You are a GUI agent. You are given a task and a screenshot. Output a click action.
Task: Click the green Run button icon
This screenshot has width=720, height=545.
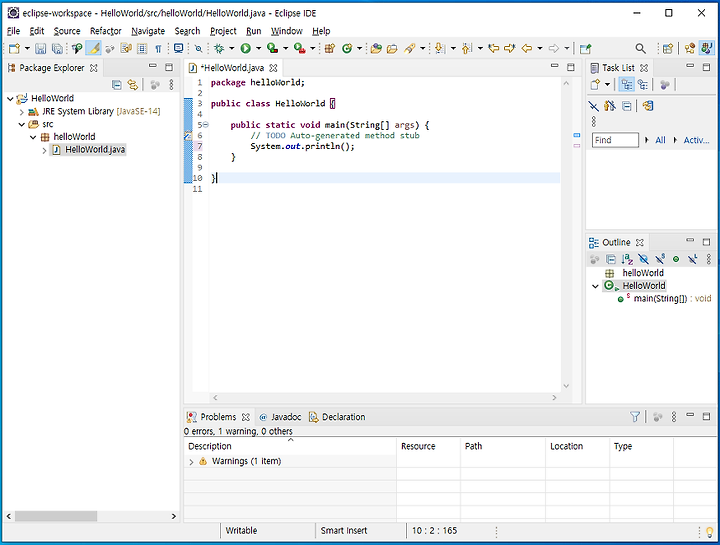click(246, 48)
